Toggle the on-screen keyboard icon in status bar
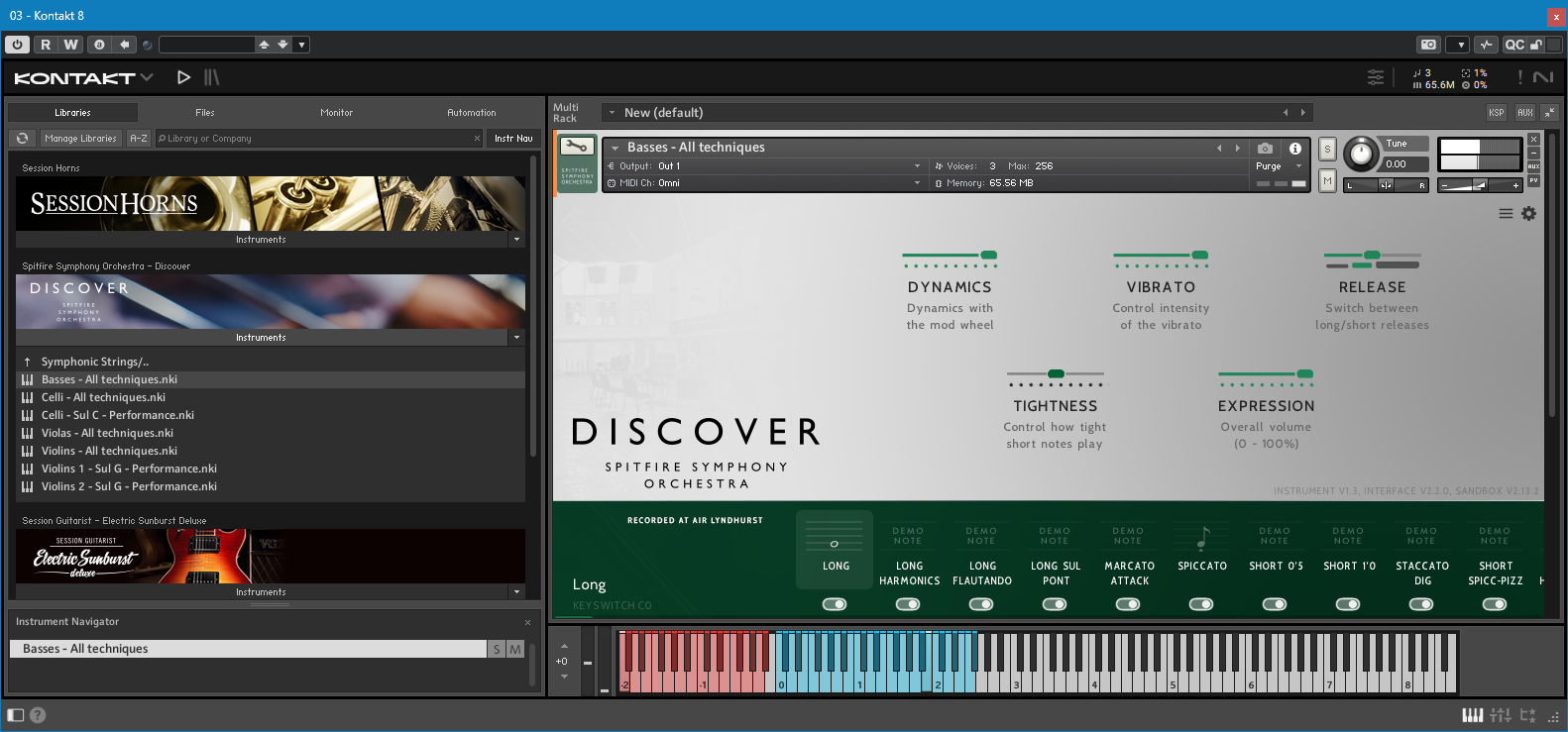The width and height of the screenshot is (1568, 732). [1472, 715]
